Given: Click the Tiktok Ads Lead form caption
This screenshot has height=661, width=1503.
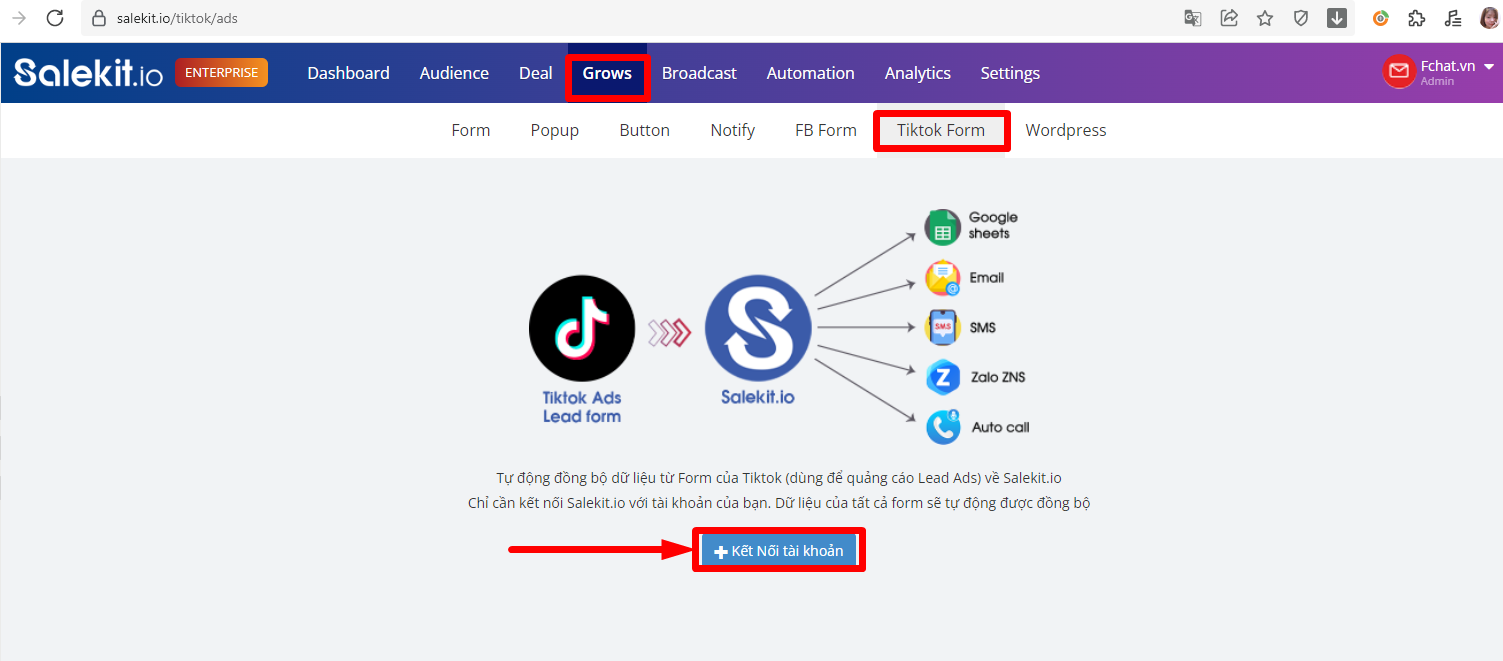Looking at the screenshot, I should (582, 407).
